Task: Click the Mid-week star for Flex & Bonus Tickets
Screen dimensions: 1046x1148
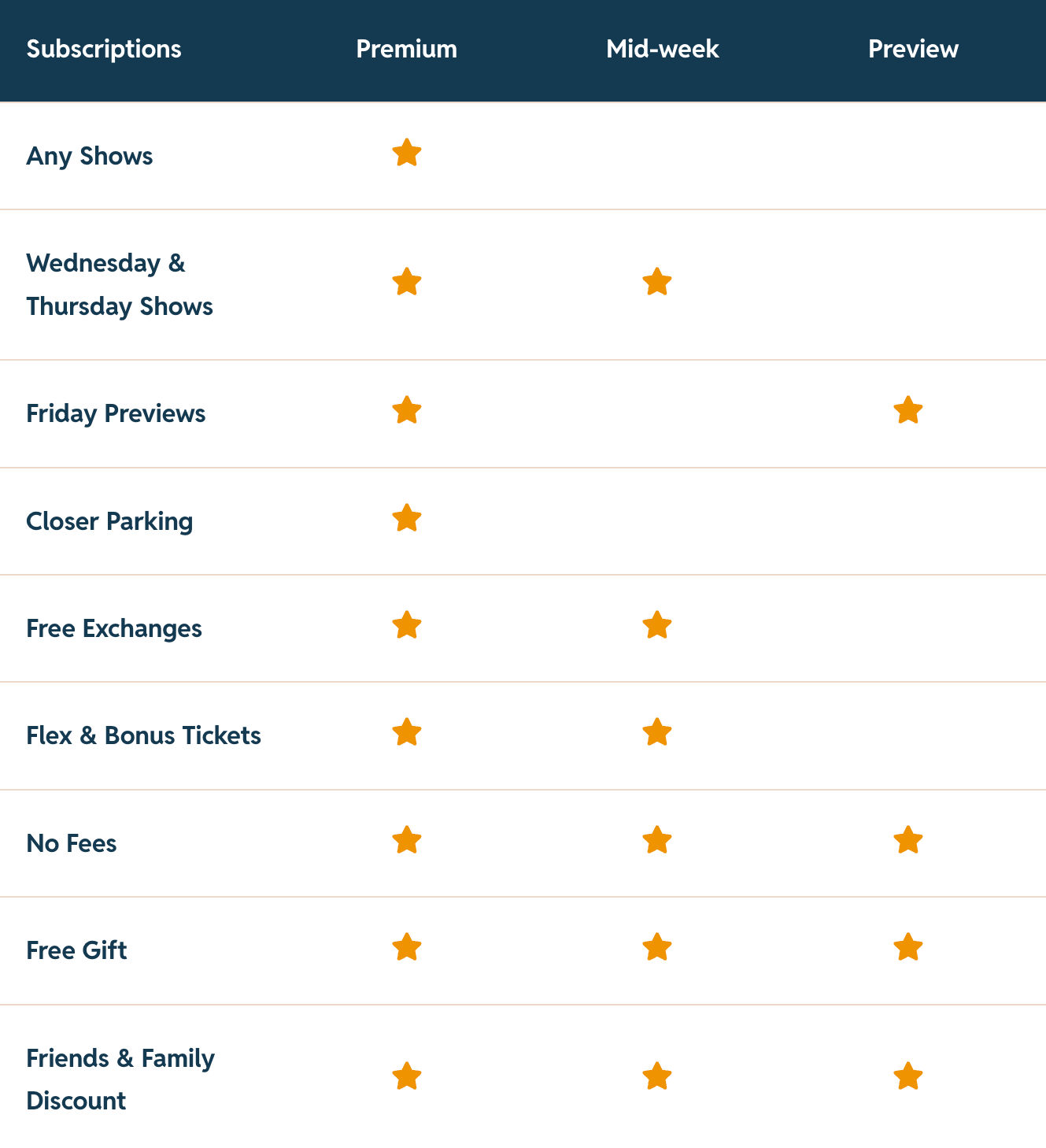Action: [657, 732]
